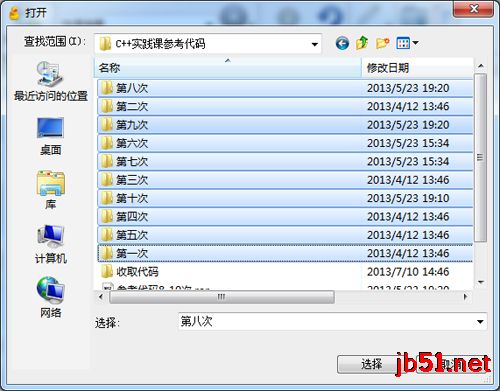Select the 第四次 folder name

click(132, 216)
